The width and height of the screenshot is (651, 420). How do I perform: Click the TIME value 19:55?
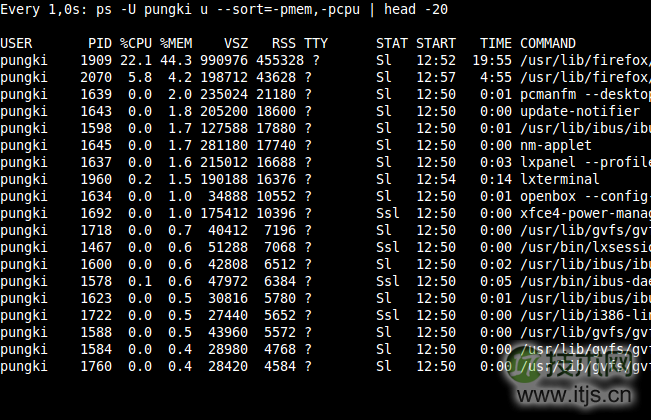(491, 60)
